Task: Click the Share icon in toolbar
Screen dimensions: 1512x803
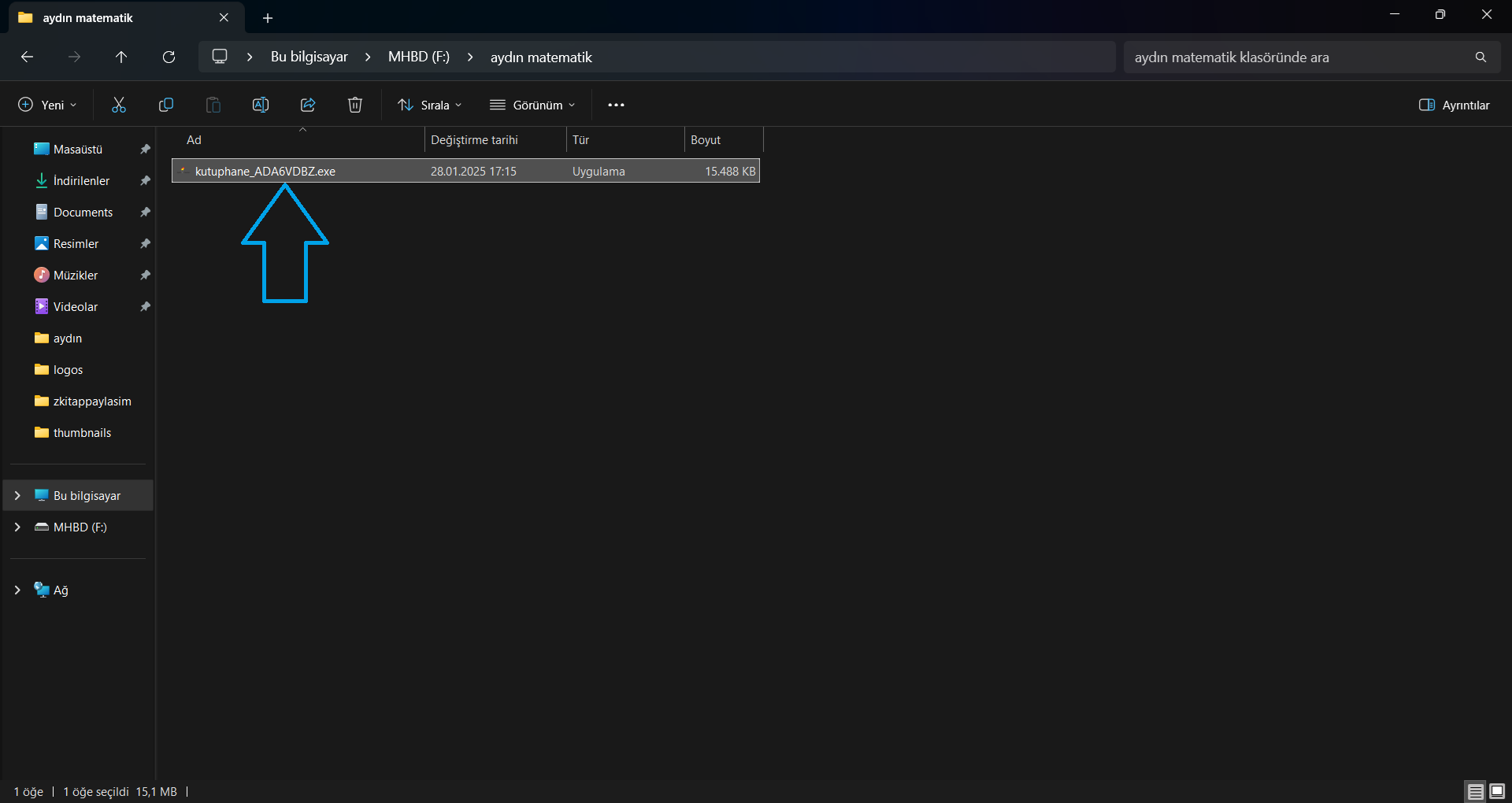Action: [x=308, y=105]
